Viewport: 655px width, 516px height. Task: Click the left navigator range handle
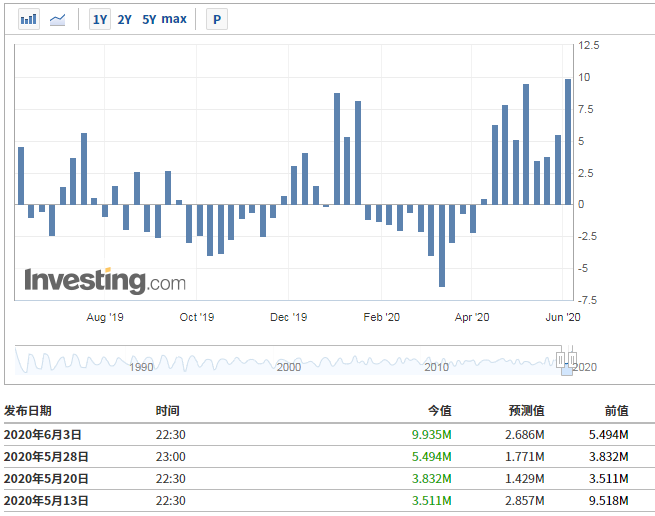tap(561, 359)
